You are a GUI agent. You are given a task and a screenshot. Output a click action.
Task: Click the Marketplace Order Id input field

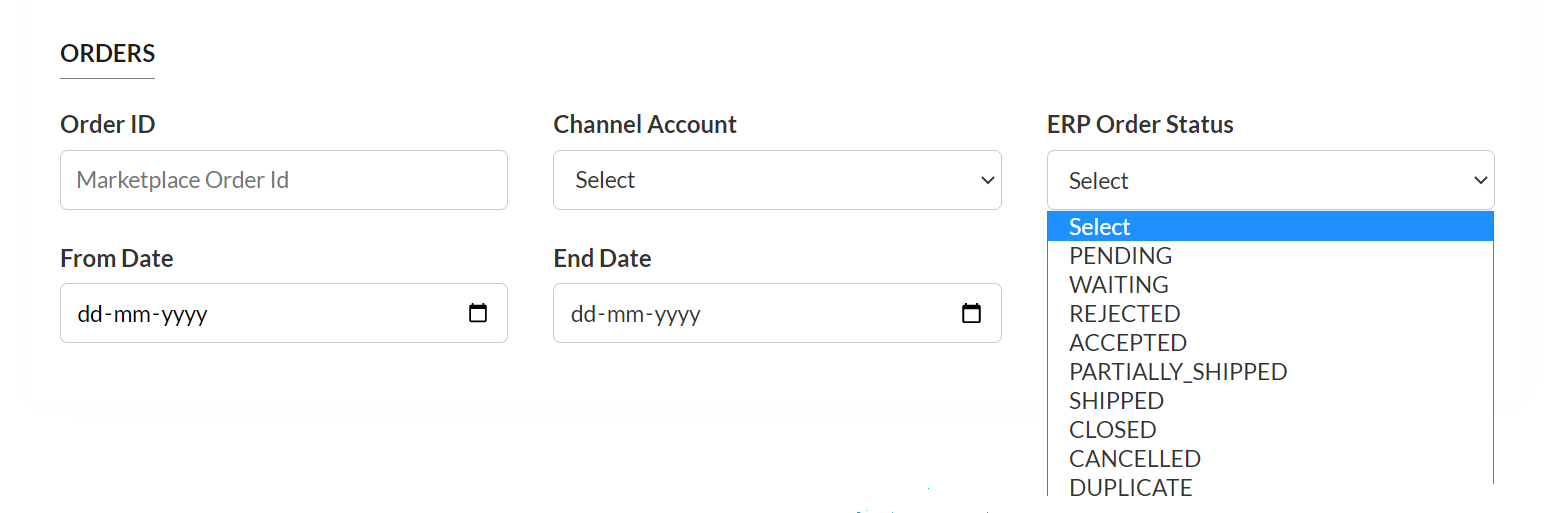[x=284, y=180]
